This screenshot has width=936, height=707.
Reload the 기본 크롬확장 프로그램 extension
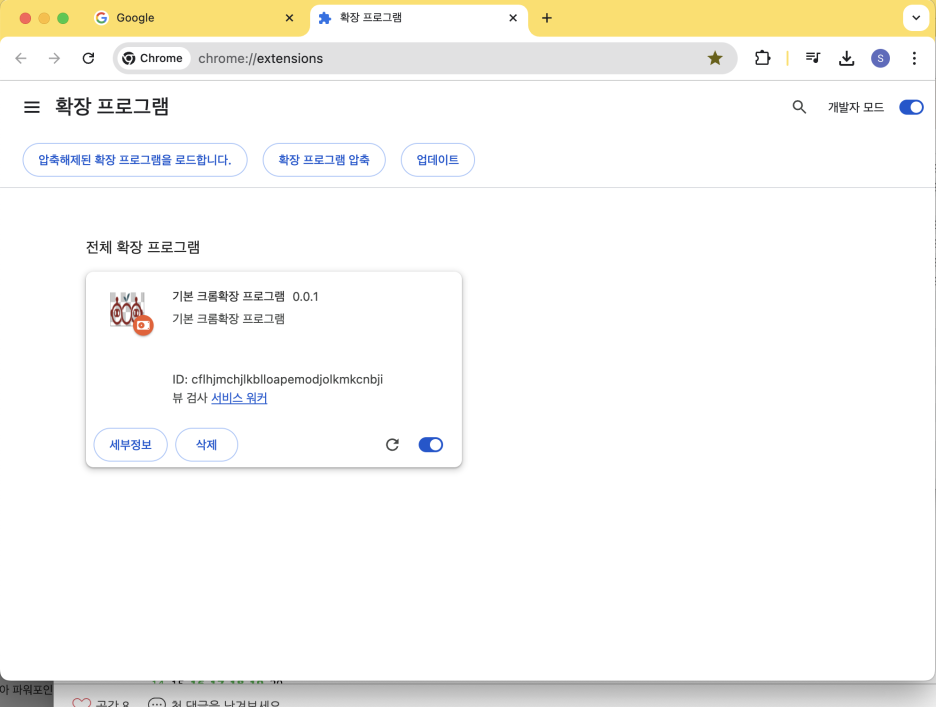click(x=392, y=444)
